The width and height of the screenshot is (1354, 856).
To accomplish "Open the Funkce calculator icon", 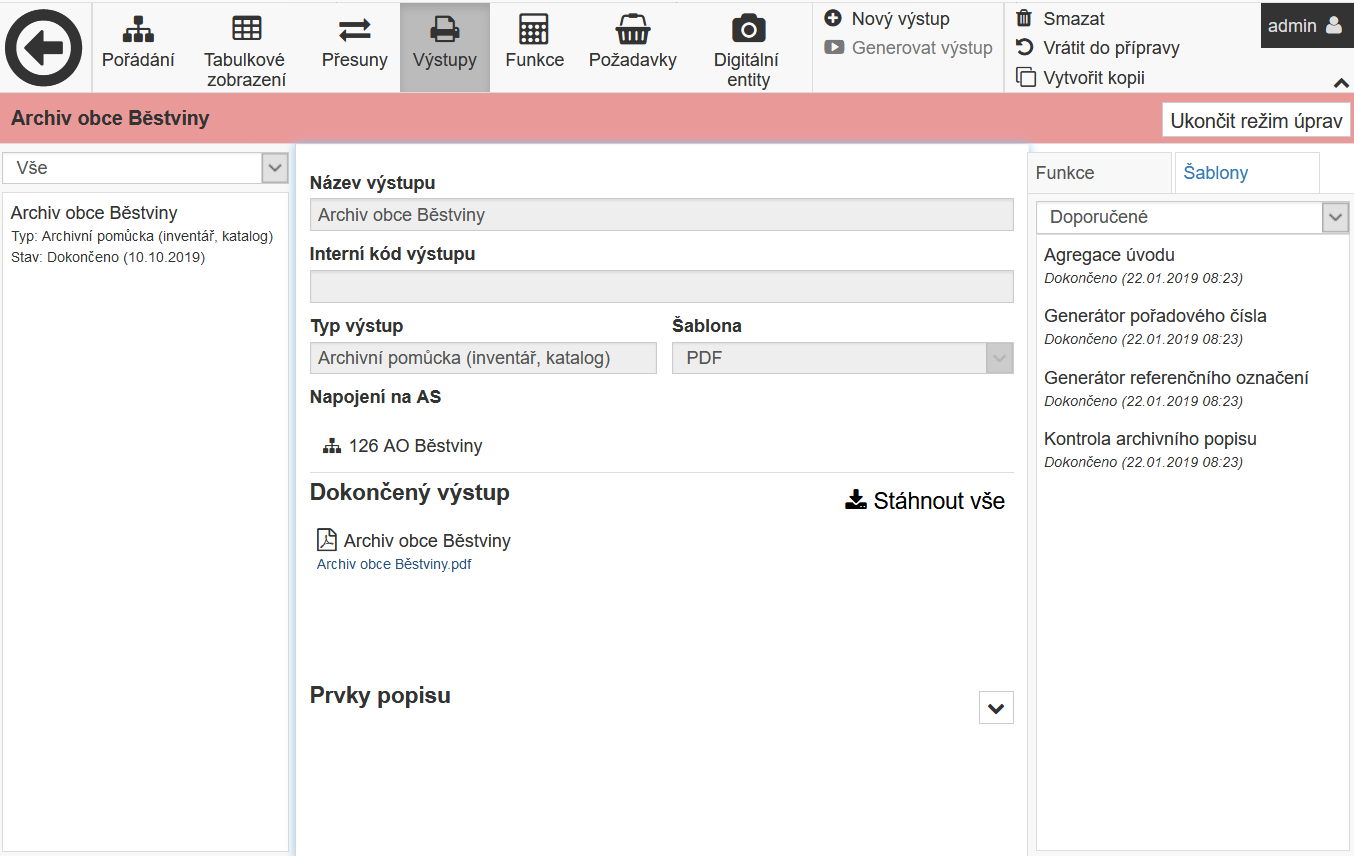I will coord(534,46).
